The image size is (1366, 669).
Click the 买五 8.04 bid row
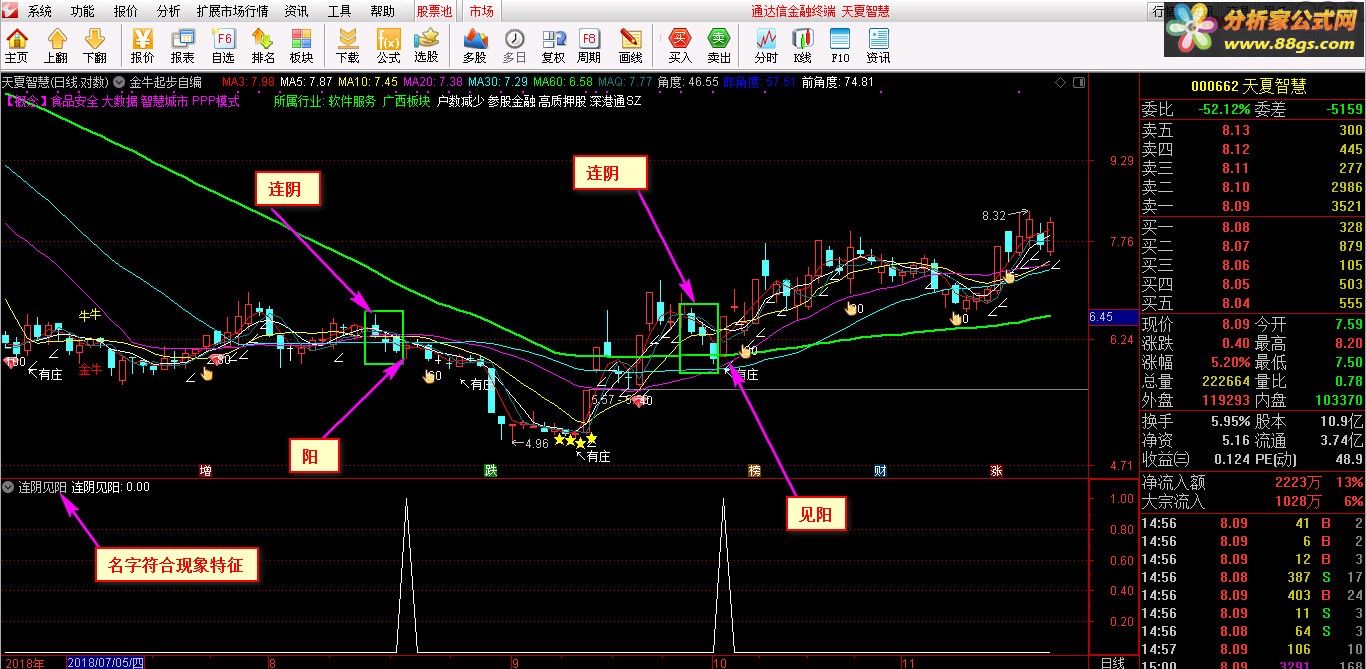(x=1252, y=303)
